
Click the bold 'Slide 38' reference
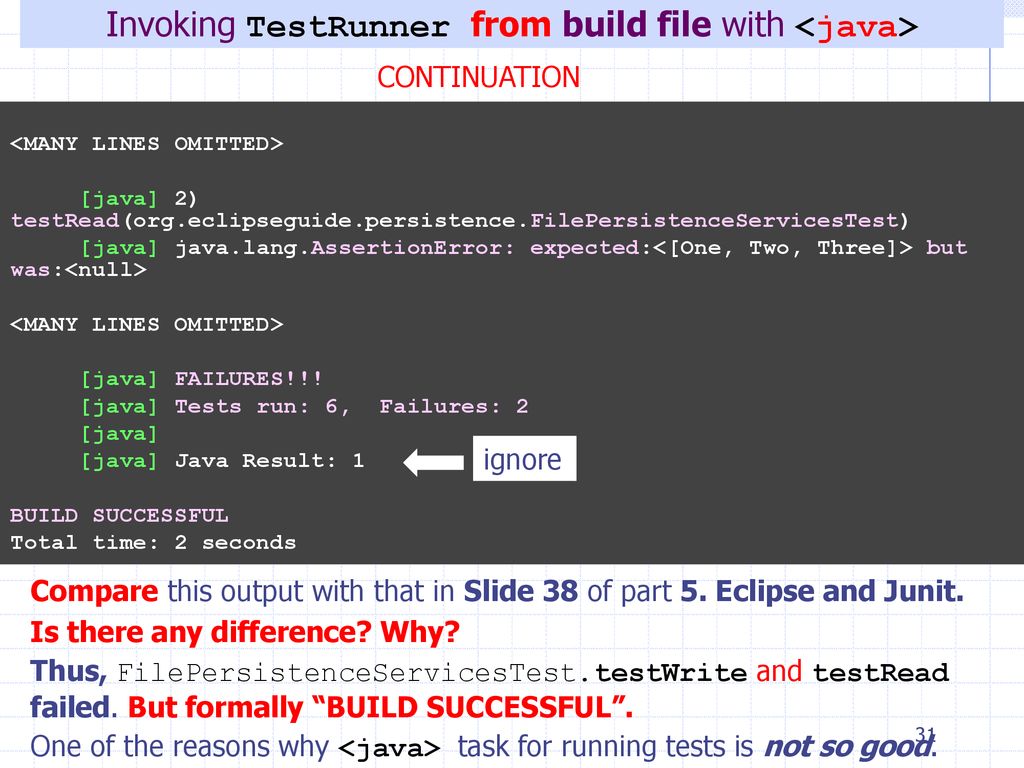pos(520,591)
